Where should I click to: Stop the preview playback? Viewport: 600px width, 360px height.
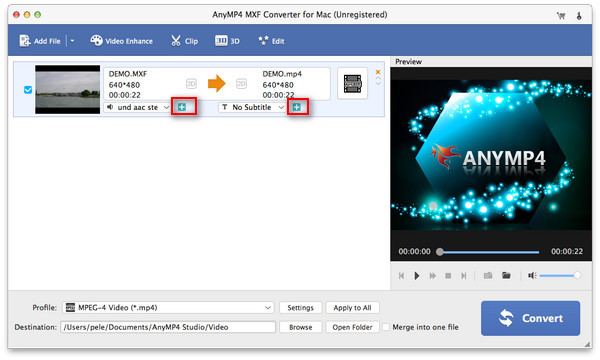448,276
